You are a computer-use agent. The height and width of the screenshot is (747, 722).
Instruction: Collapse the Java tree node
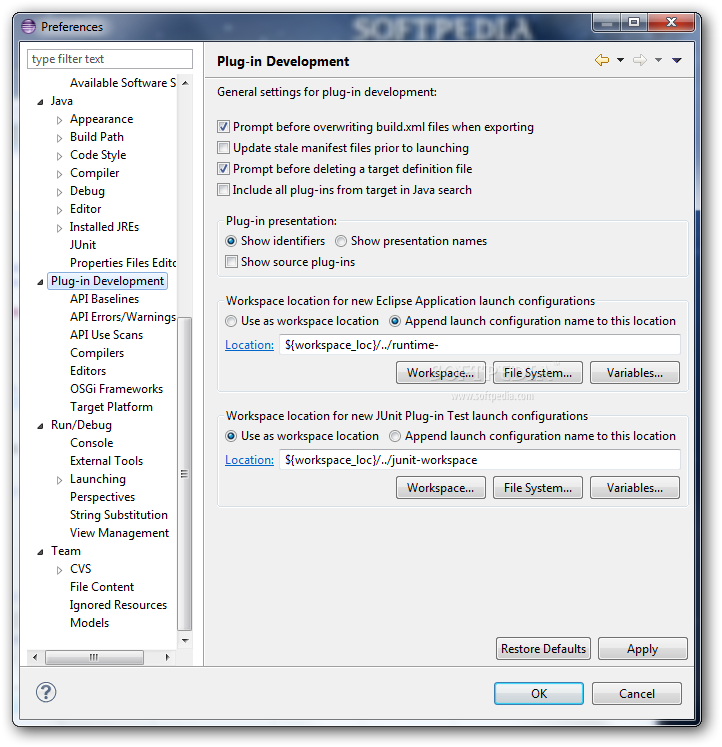40,102
